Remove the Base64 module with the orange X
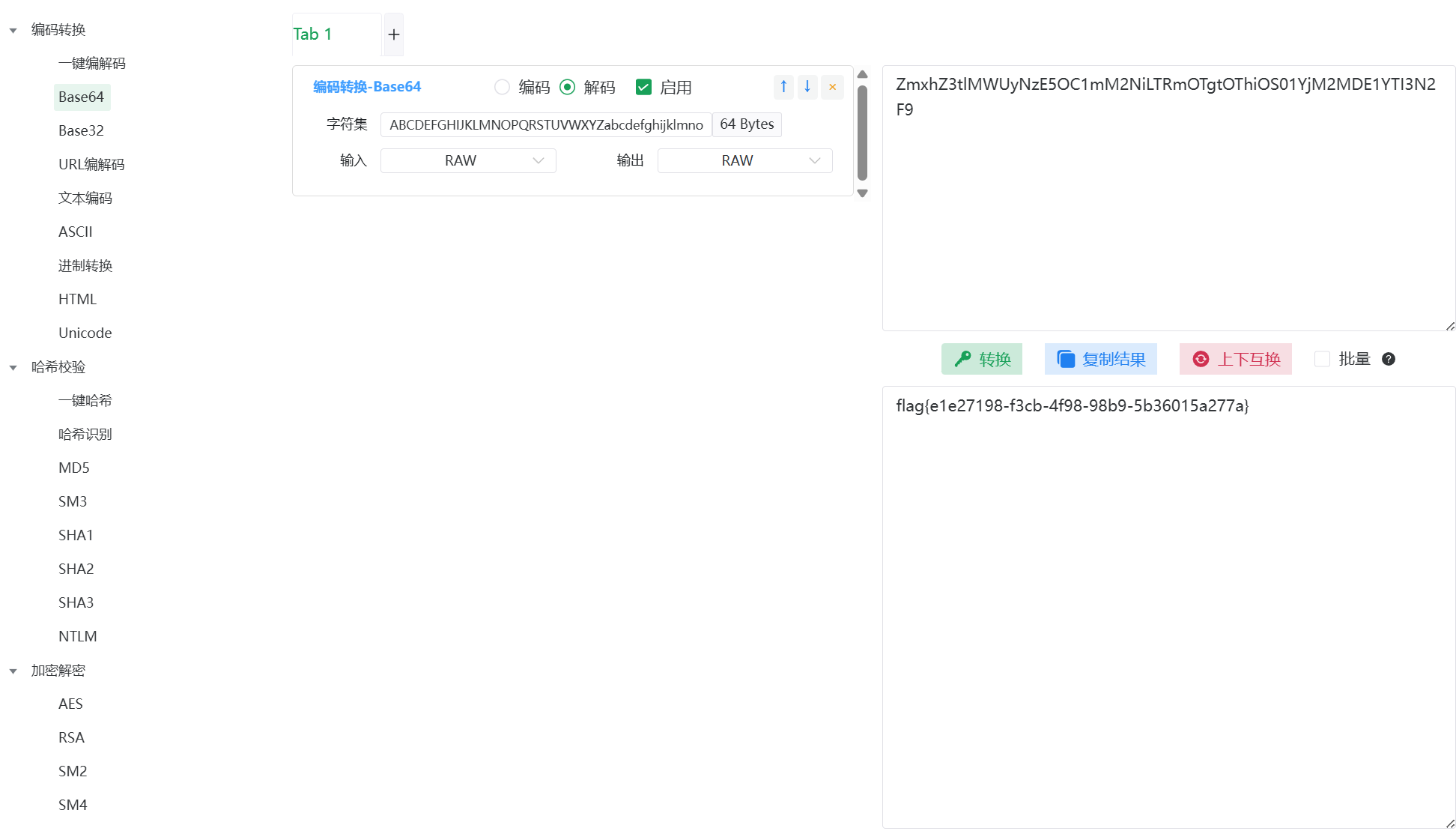The width and height of the screenshot is (1456, 834). point(832,87)
